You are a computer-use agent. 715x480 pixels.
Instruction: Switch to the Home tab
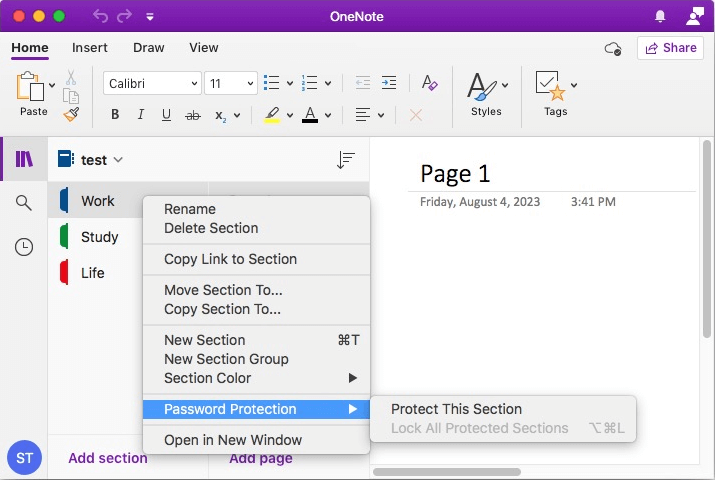coord(30,48)
